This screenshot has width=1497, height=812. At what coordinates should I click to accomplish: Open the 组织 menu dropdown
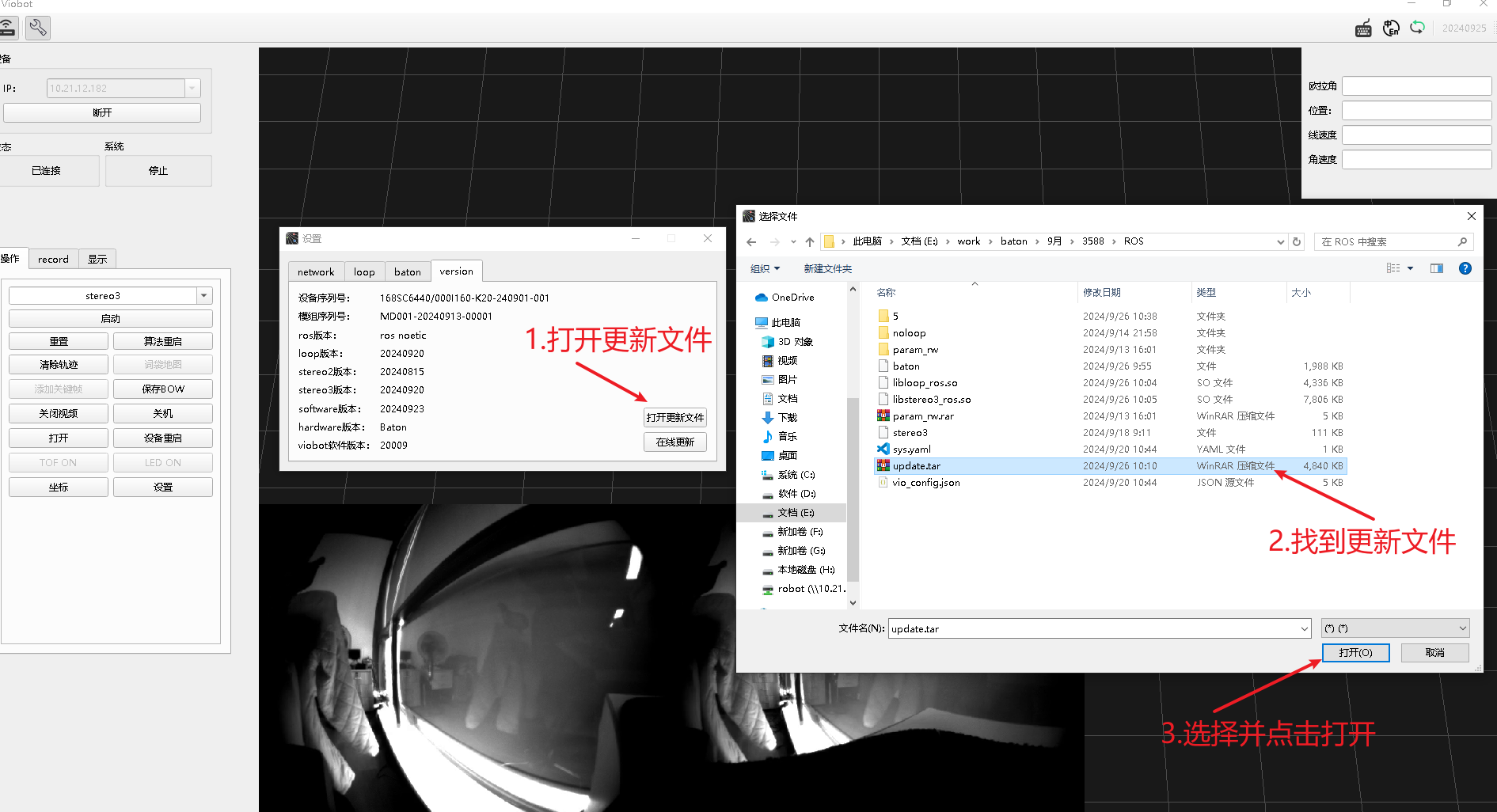click(765, 269)
